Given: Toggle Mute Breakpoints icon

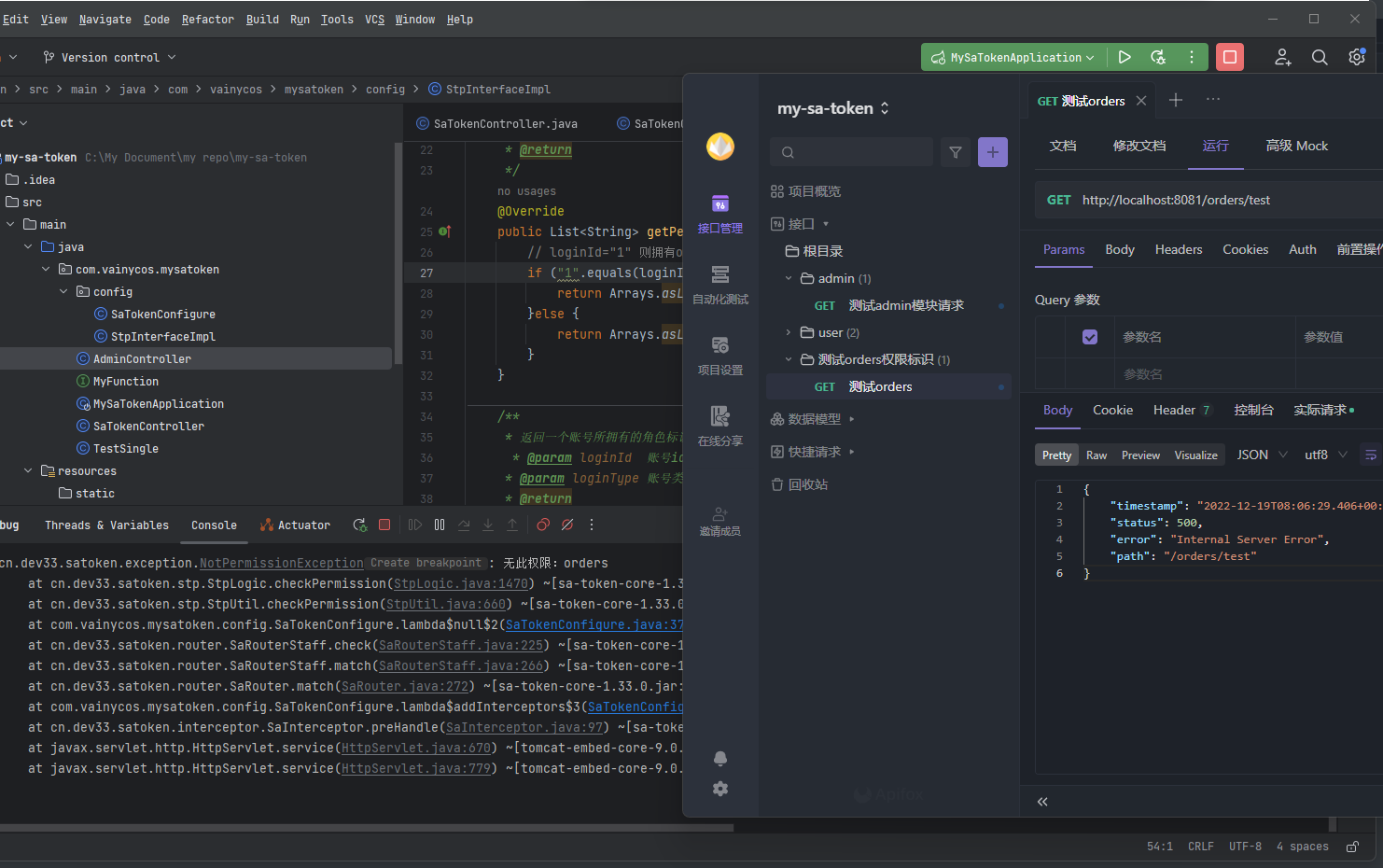Looking at the screenshot, I should [567, 525].
